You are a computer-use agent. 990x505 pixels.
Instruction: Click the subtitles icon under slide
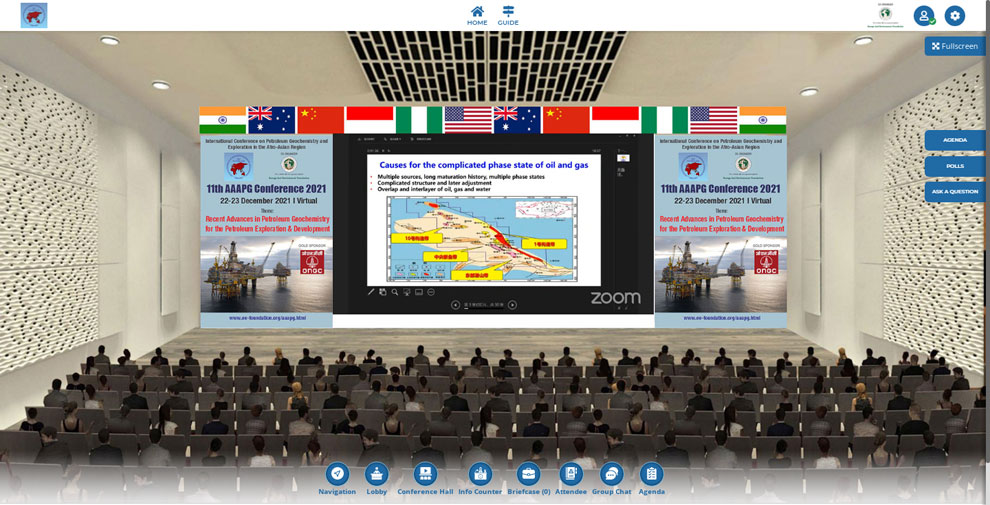coord(419,292)
